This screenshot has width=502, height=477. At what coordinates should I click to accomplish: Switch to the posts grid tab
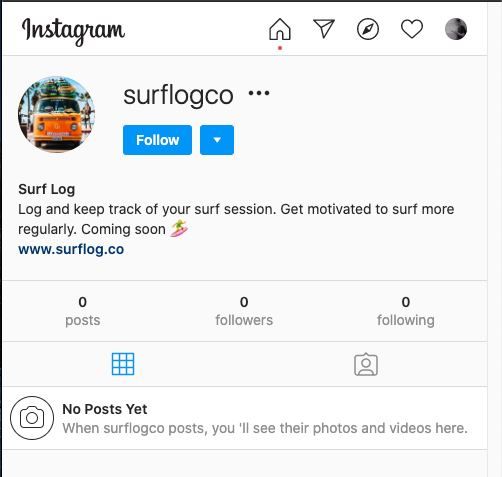click(123, 364)
